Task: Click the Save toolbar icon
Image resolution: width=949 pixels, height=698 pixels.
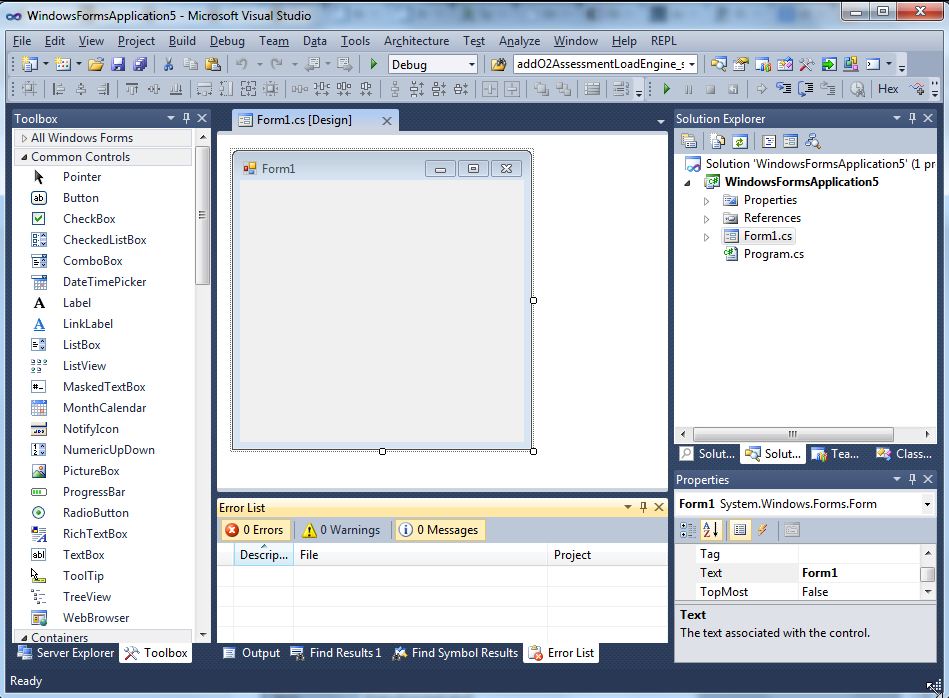Action: coord(118,64)
